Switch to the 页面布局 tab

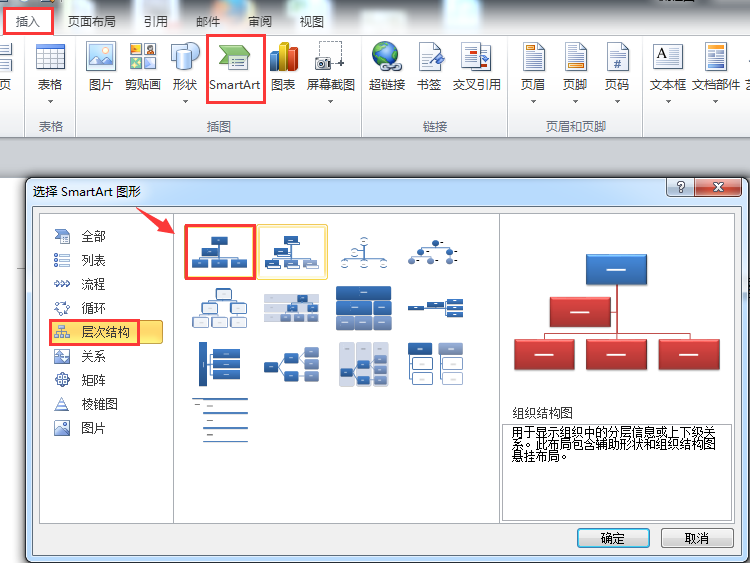[x=91, y=22]
